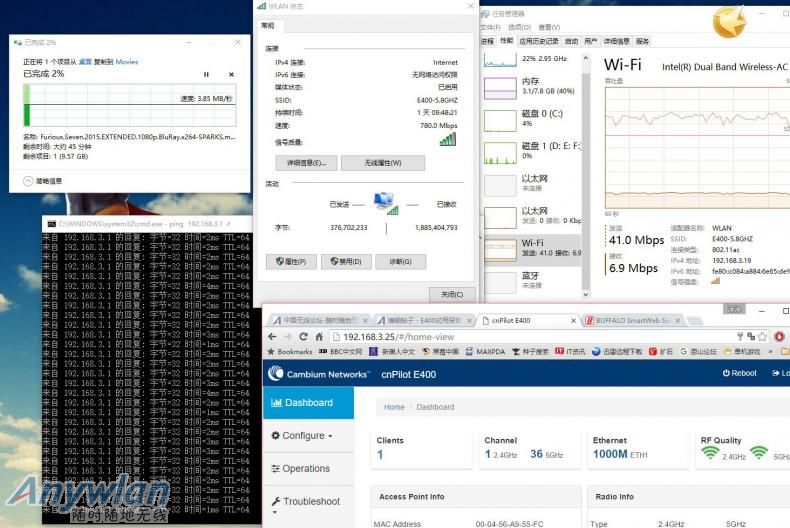The image size is (790, 528).
Task: Switch to 启动 tab in Task Manager
Action: click(x=571, y=41)
